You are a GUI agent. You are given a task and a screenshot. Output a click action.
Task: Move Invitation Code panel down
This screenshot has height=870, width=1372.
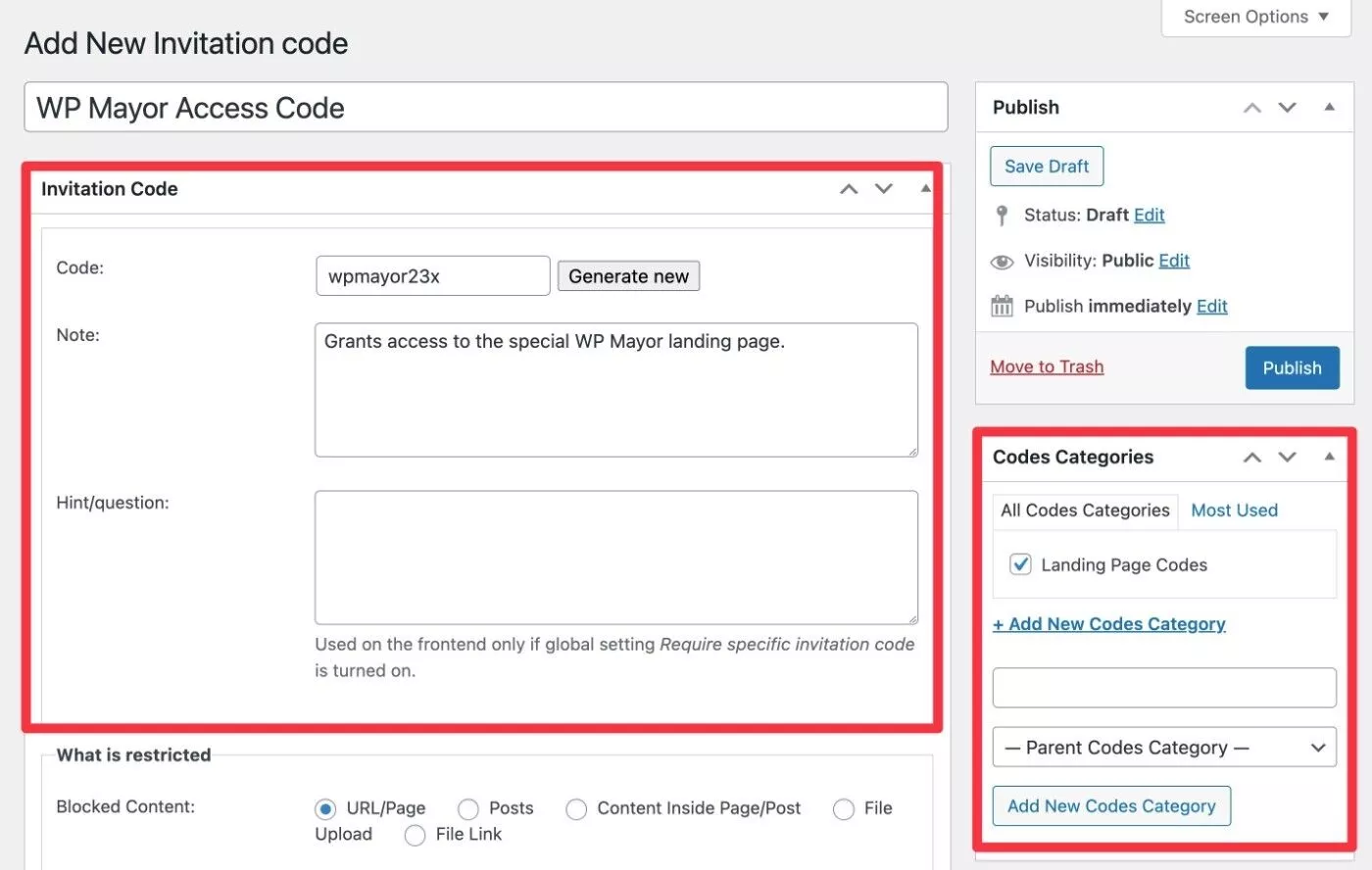click(884, 189)
